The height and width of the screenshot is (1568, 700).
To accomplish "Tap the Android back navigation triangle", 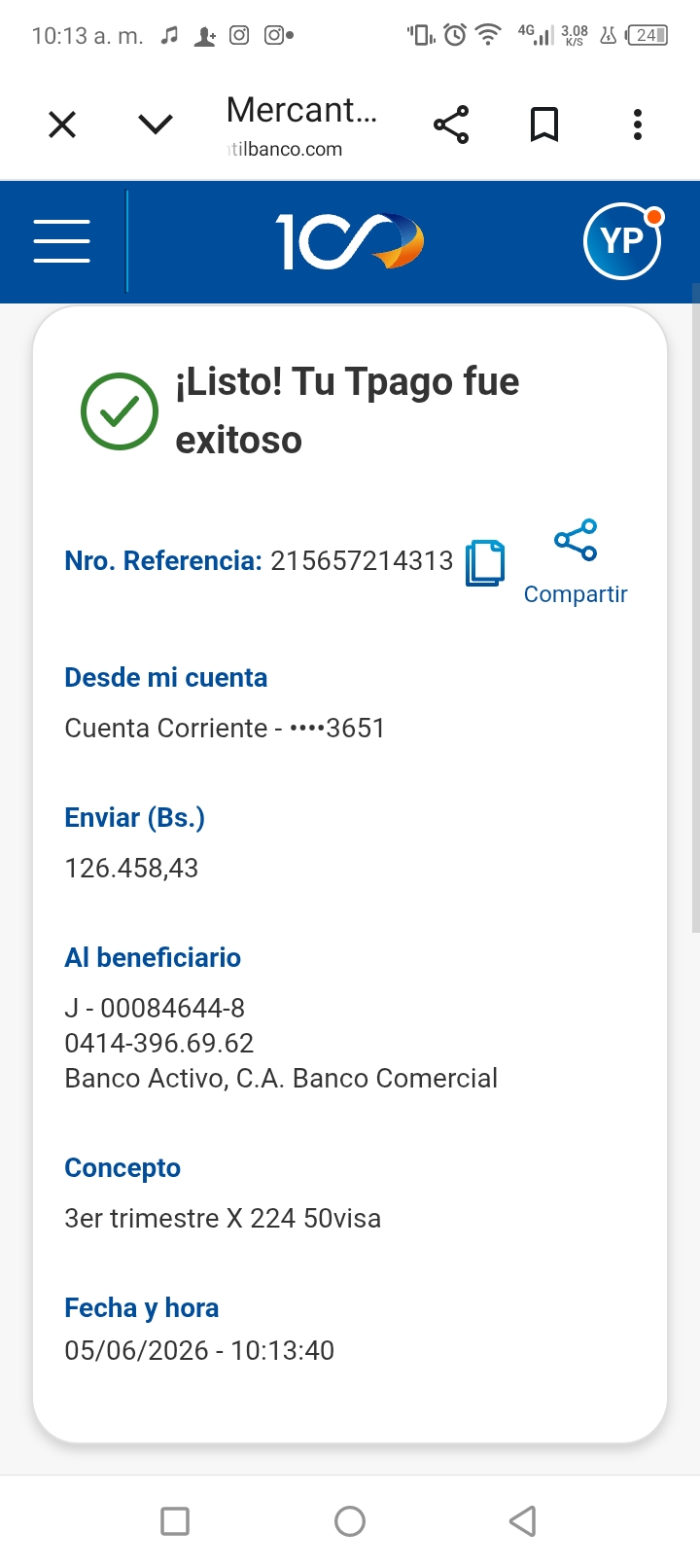I will tap(523, 1520).
